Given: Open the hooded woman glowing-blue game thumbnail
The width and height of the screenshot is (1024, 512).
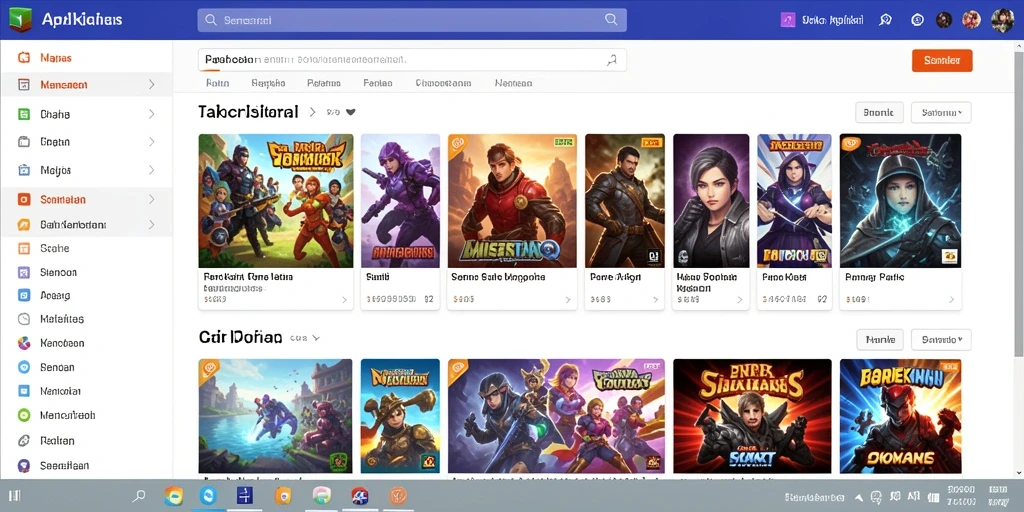Looking at the screenshot, I should [900, 200].
